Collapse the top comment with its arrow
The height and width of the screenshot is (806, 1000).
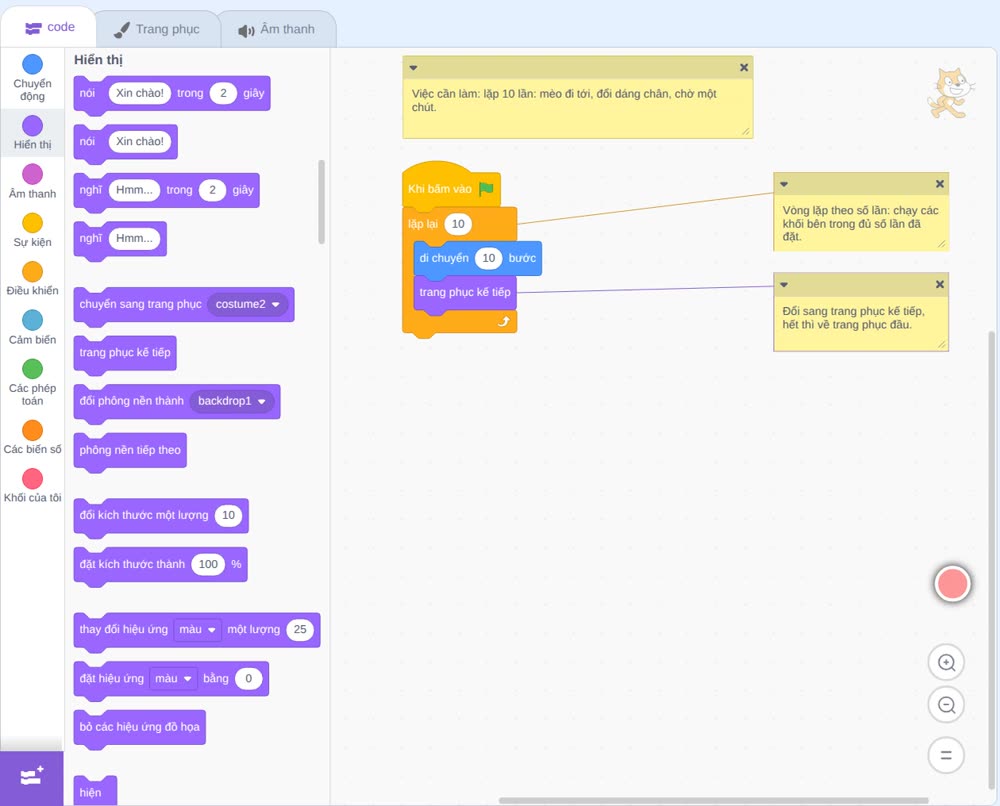point(413,68)
